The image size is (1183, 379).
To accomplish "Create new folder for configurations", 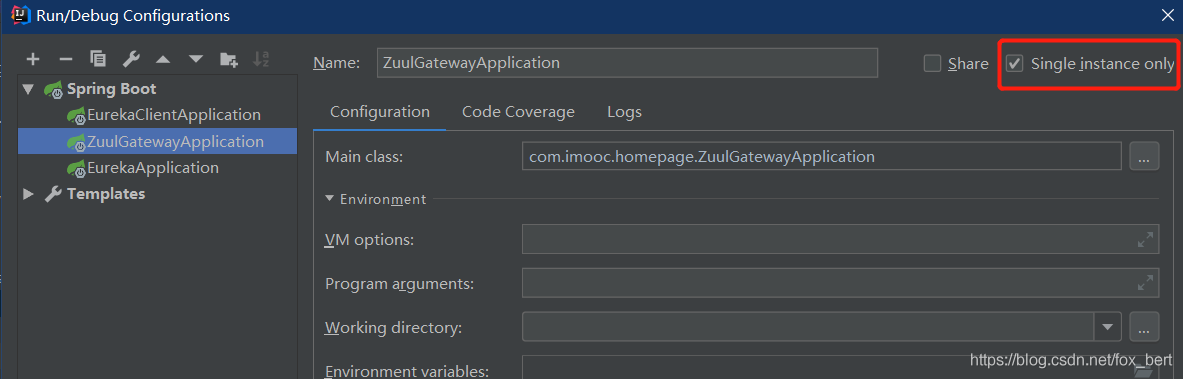I will tap(229, 59).
